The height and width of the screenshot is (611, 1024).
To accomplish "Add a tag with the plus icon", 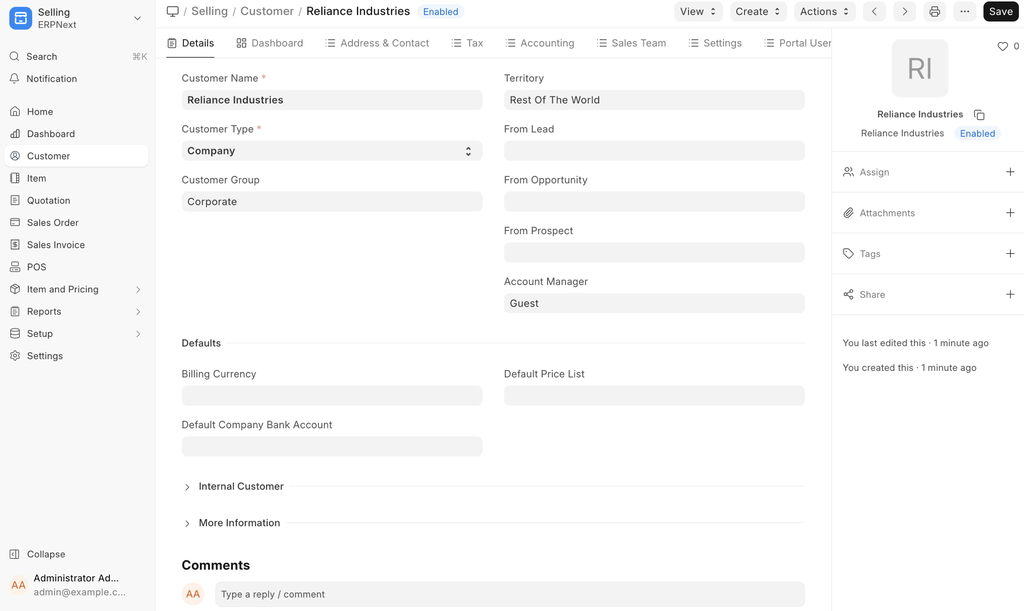I will click(x=1010, y=254).
